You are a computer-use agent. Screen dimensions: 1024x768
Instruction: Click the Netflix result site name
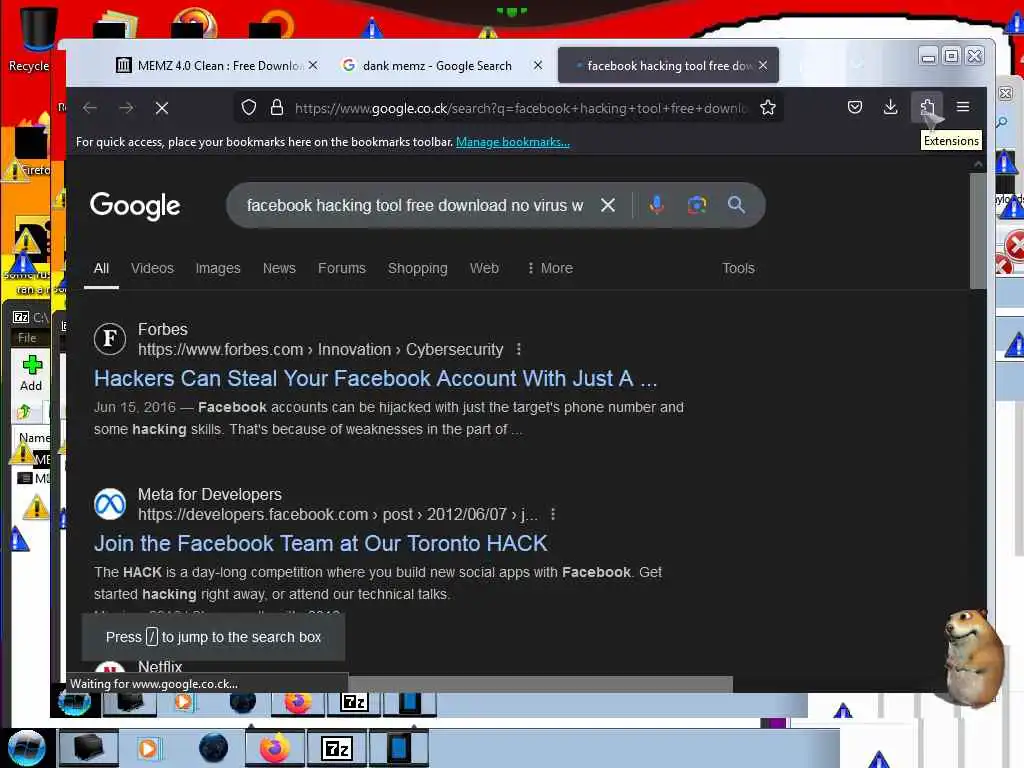(160, 667)
